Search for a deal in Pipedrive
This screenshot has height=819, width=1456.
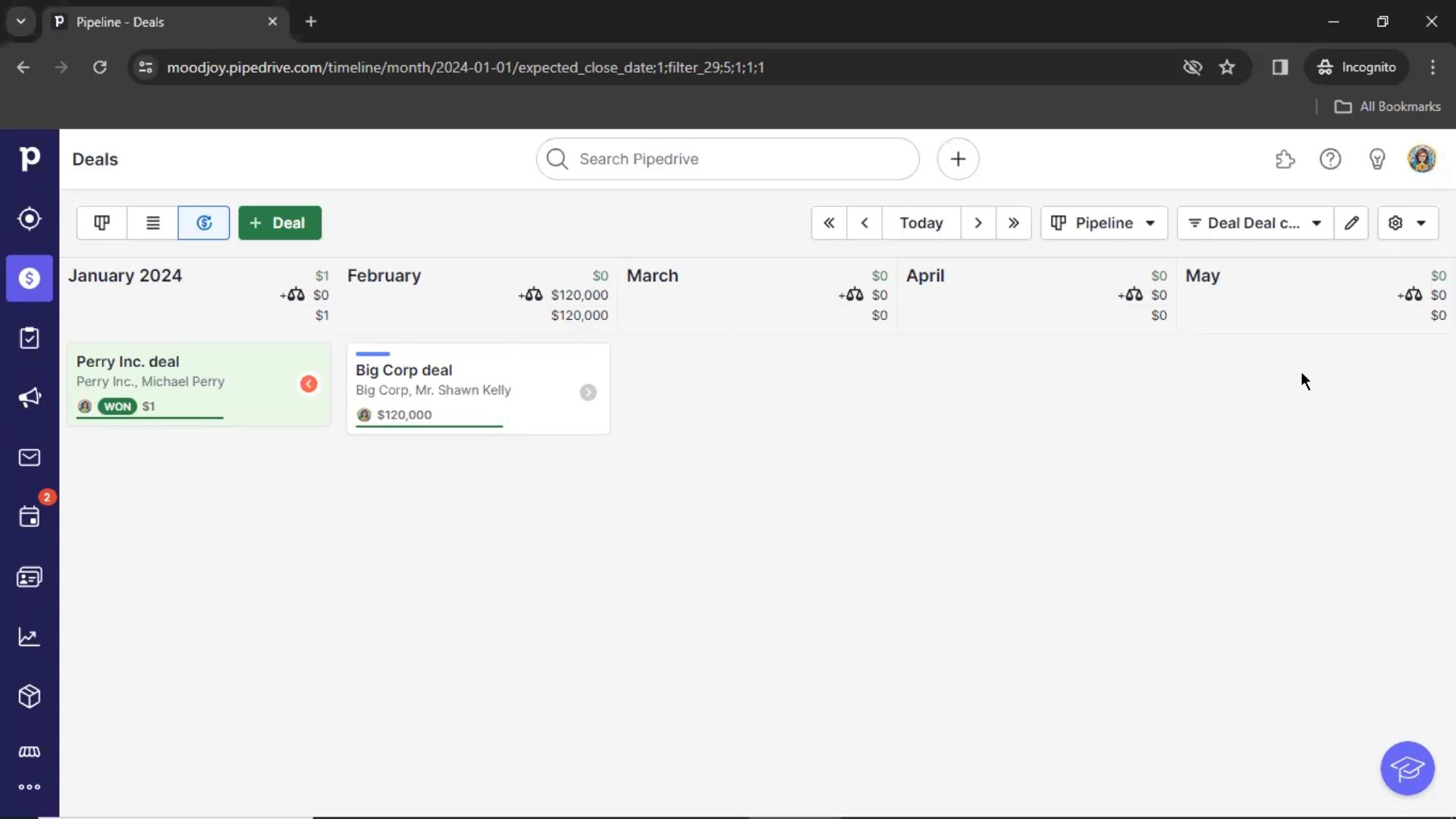(728, 159)
